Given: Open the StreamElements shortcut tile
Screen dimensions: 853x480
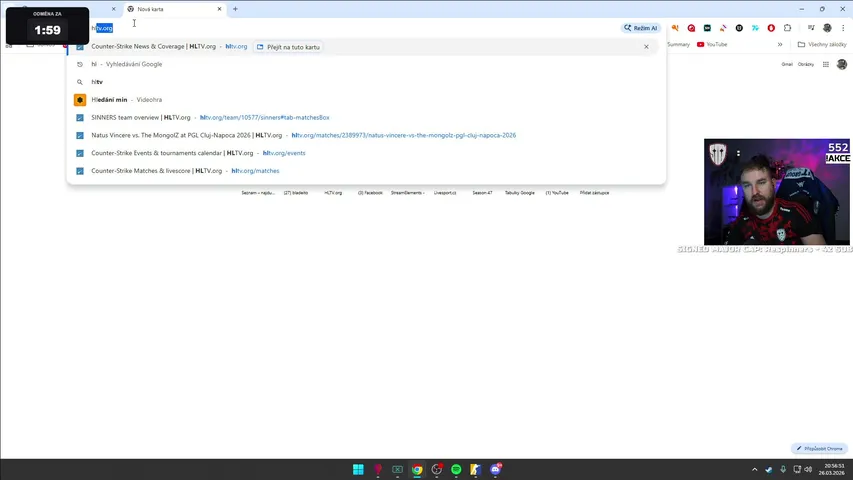Looking at the screenshot, I should pyautogui.click(x=407, y=193).
